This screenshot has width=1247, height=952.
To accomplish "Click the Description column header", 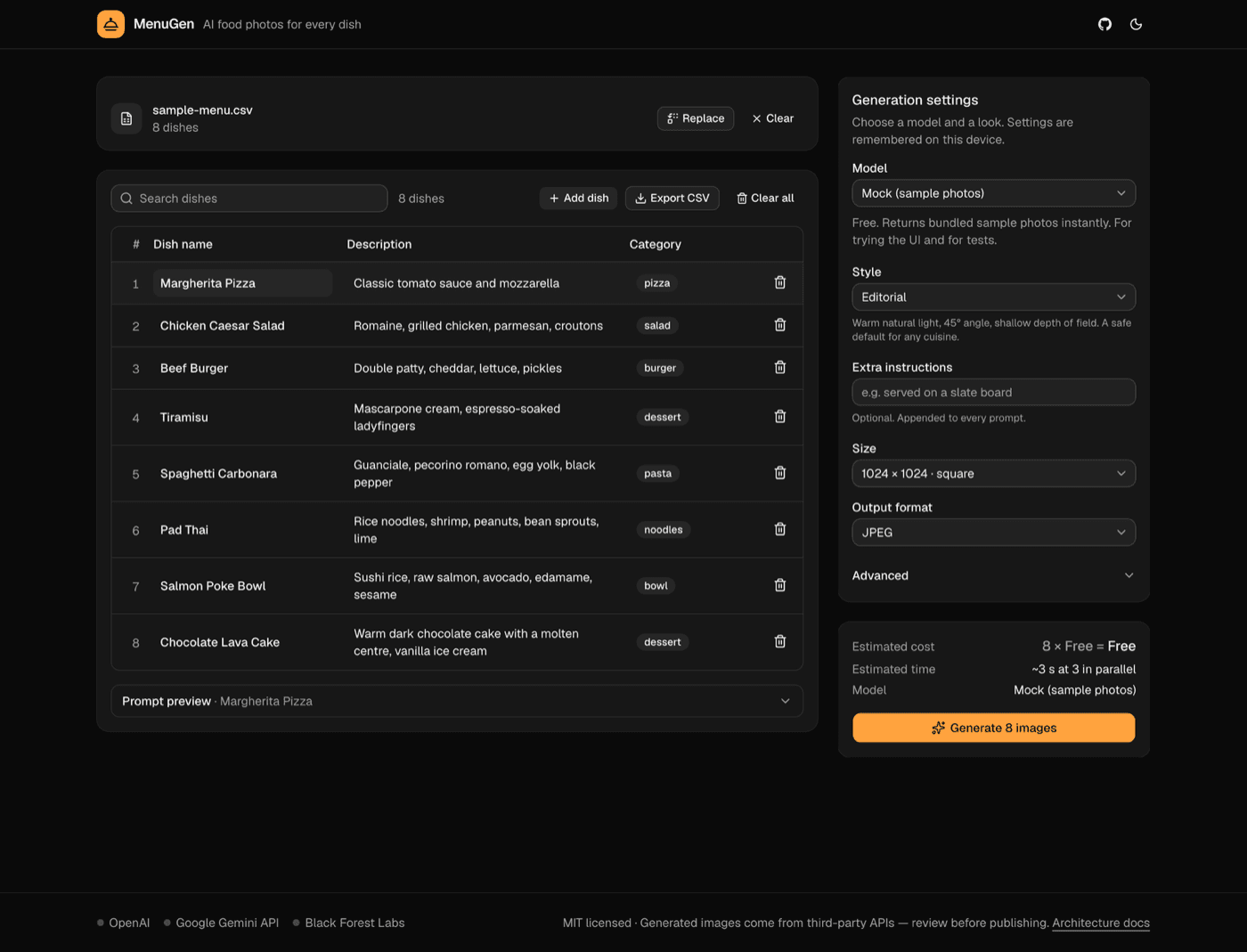I will (379, 244).
